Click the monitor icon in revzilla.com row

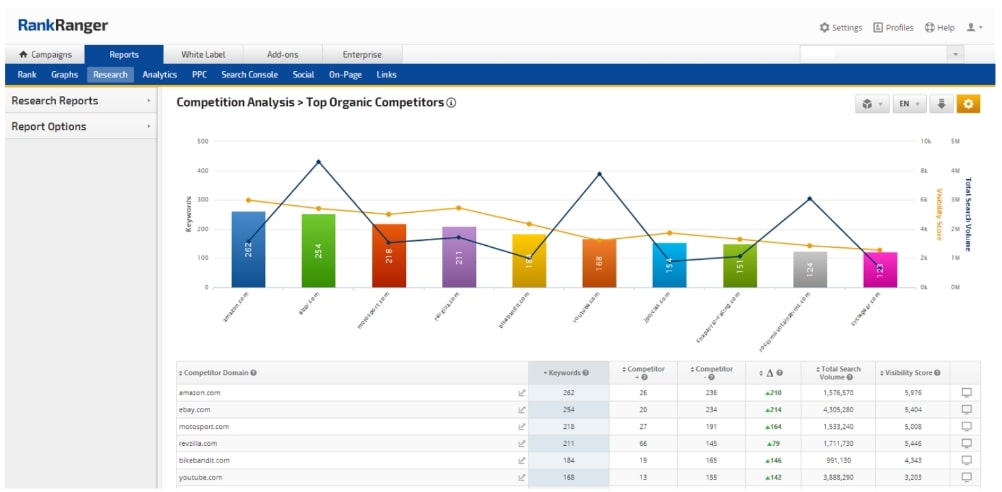point(966,443)
